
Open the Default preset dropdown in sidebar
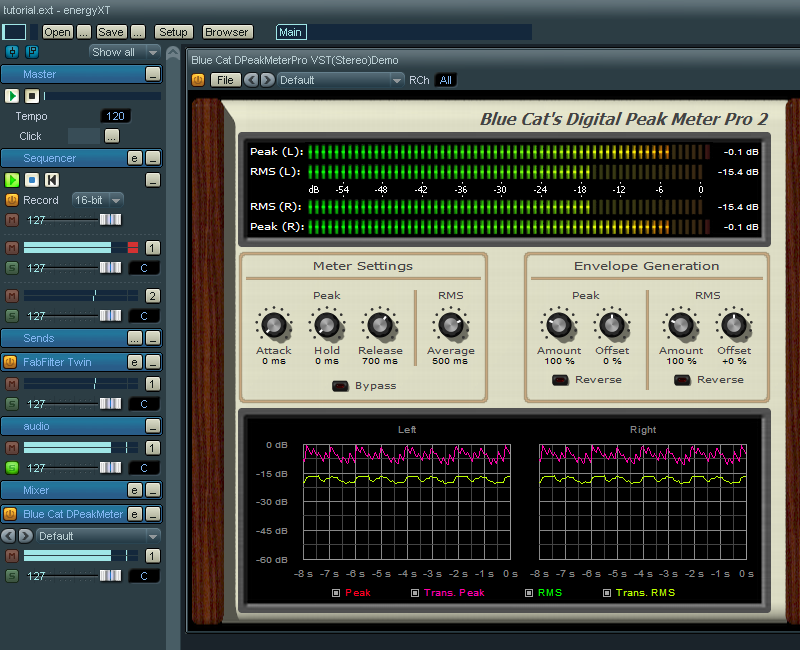(98, 536)
